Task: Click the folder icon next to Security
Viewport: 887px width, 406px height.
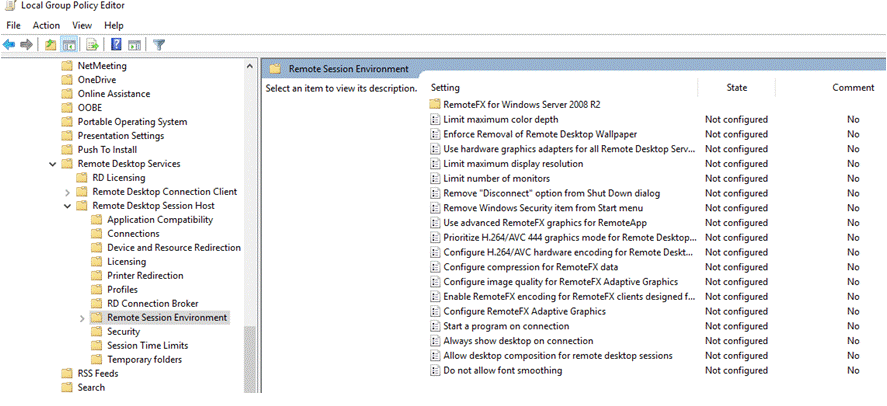Action: click(97, 331)
